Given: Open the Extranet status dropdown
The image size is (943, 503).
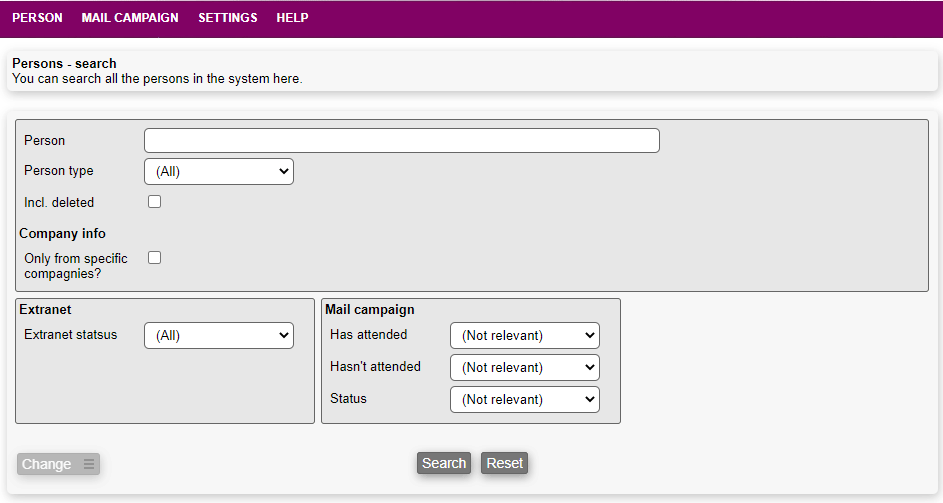Looking at the screenshot, I should 219,335.
